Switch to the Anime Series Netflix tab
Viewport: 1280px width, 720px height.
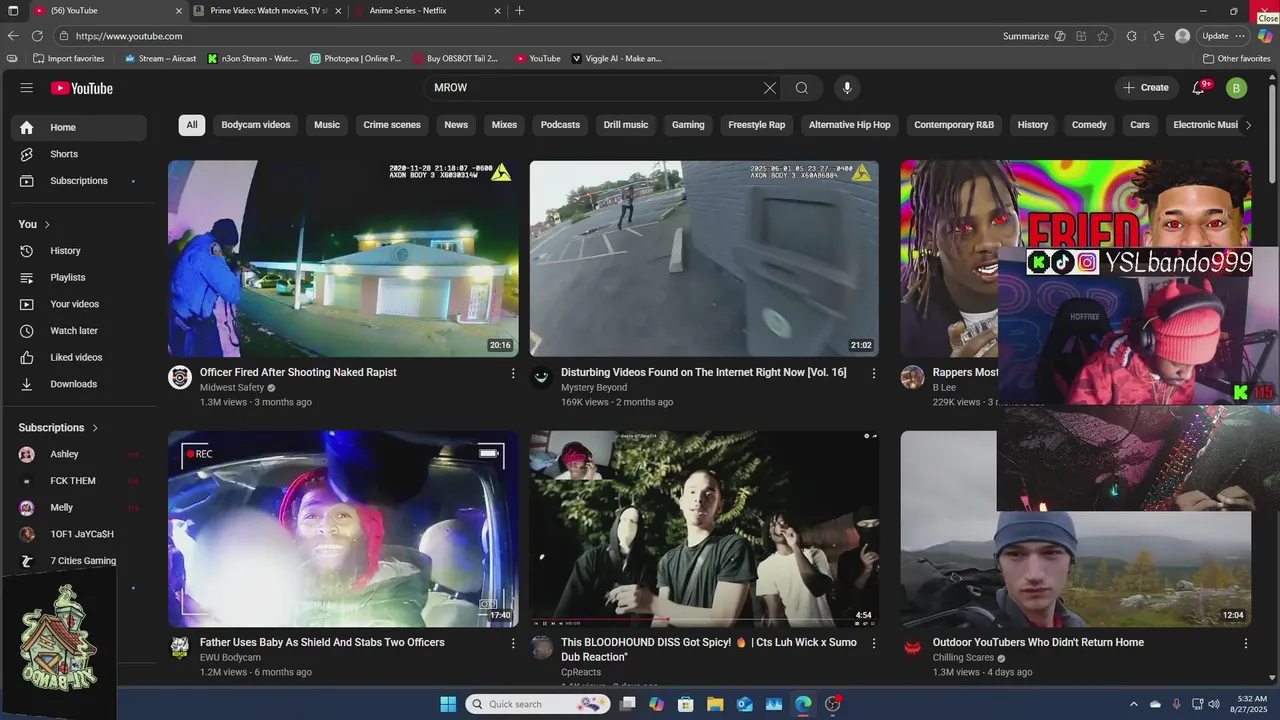point(428,10)
